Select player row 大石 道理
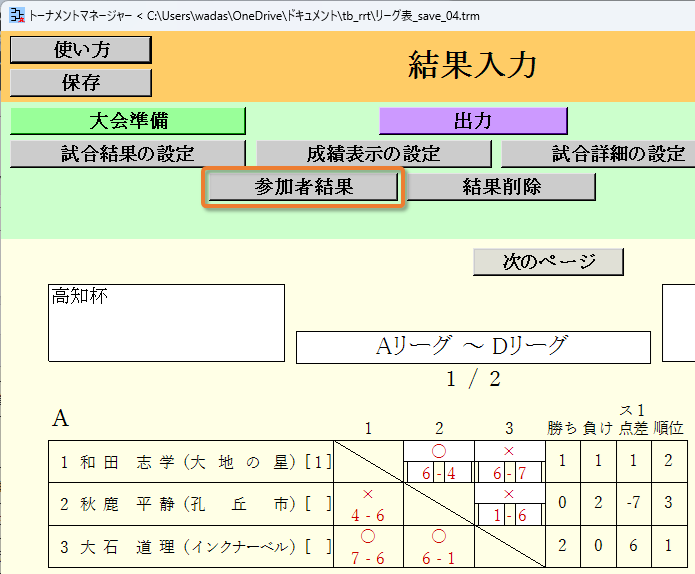Image resolution: width=695 pixels, height=574 pixels. [x=191, y=546]
